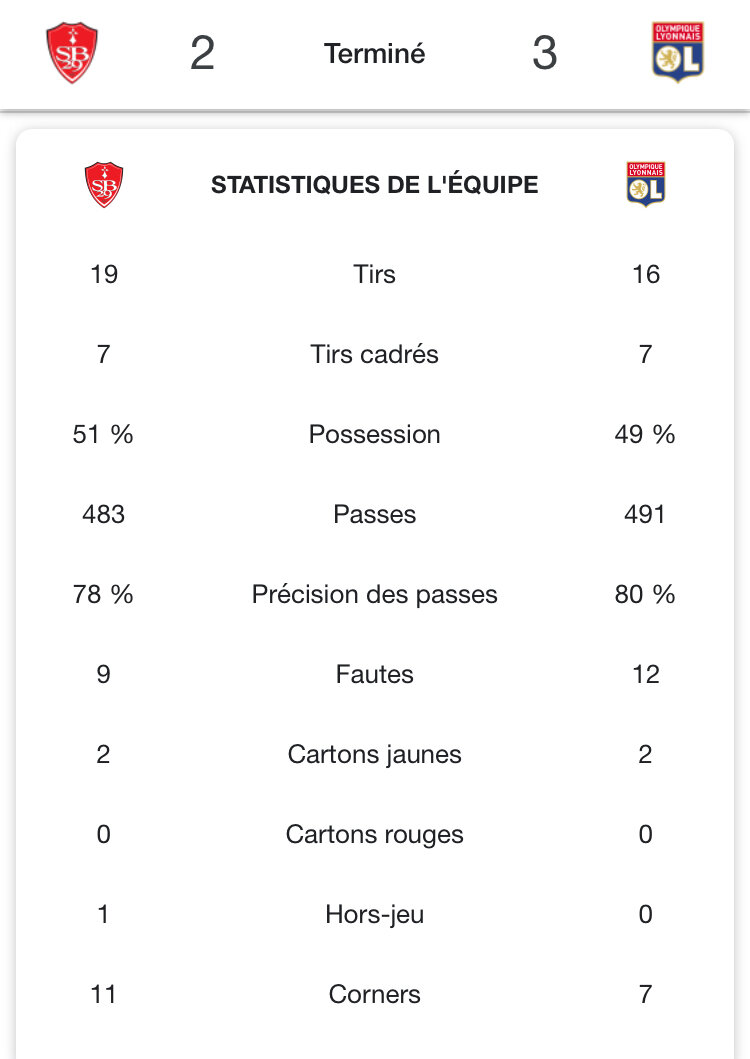750x1059 pixels.
Task: Click the Possession stat label
Action: [x=375, y=434]
